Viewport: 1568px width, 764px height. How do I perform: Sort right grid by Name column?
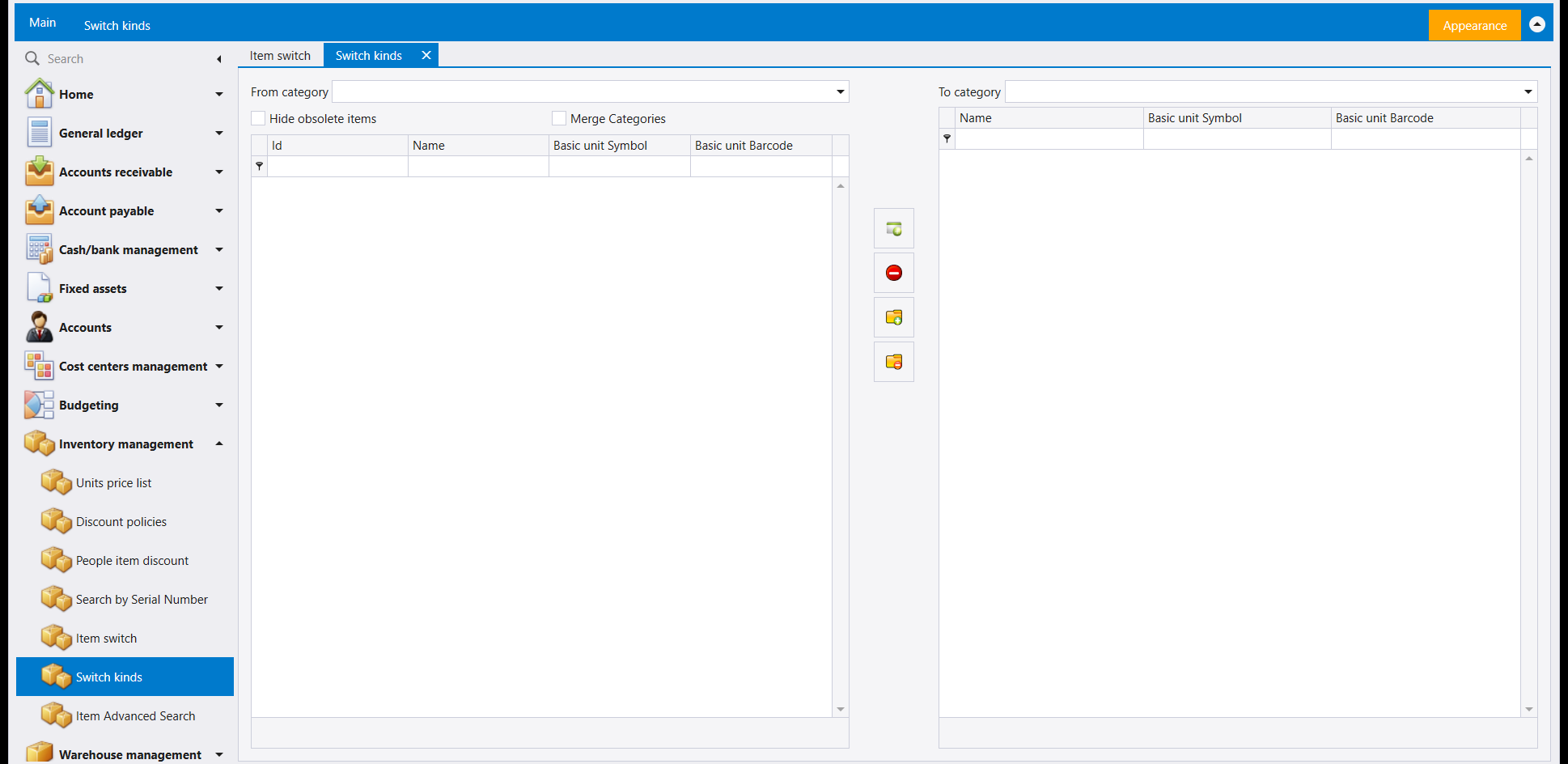pos(1049,118)
